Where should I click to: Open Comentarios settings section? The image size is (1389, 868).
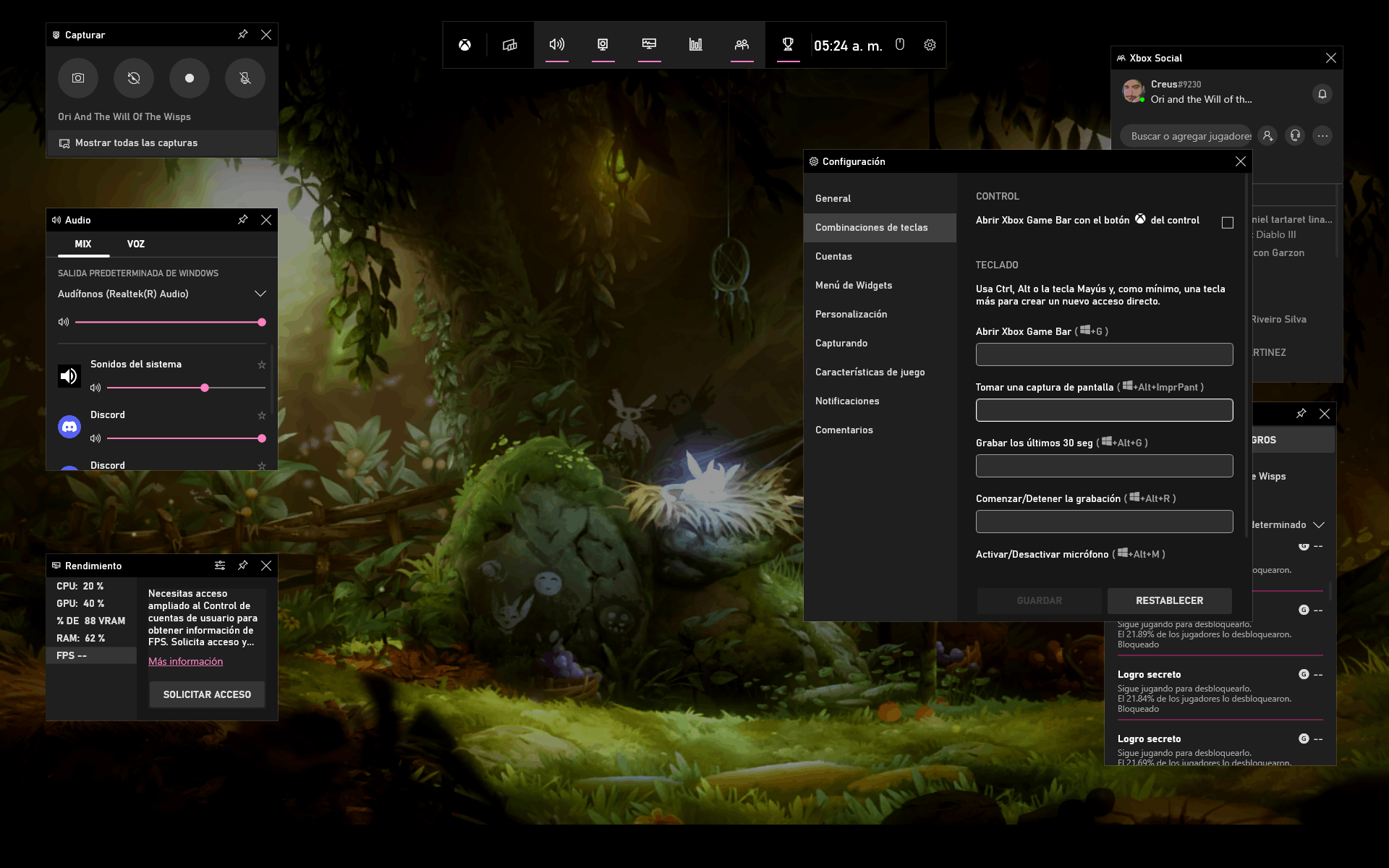tap(880, 430)
